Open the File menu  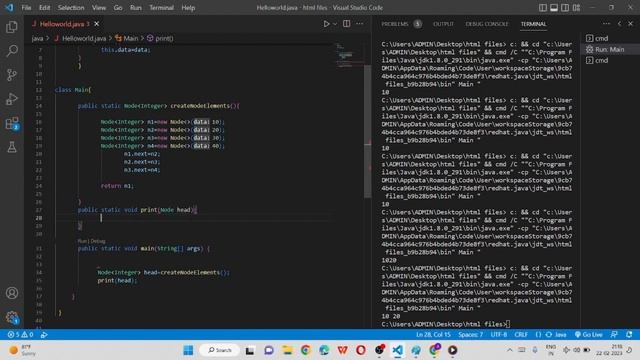coord(26,8)
